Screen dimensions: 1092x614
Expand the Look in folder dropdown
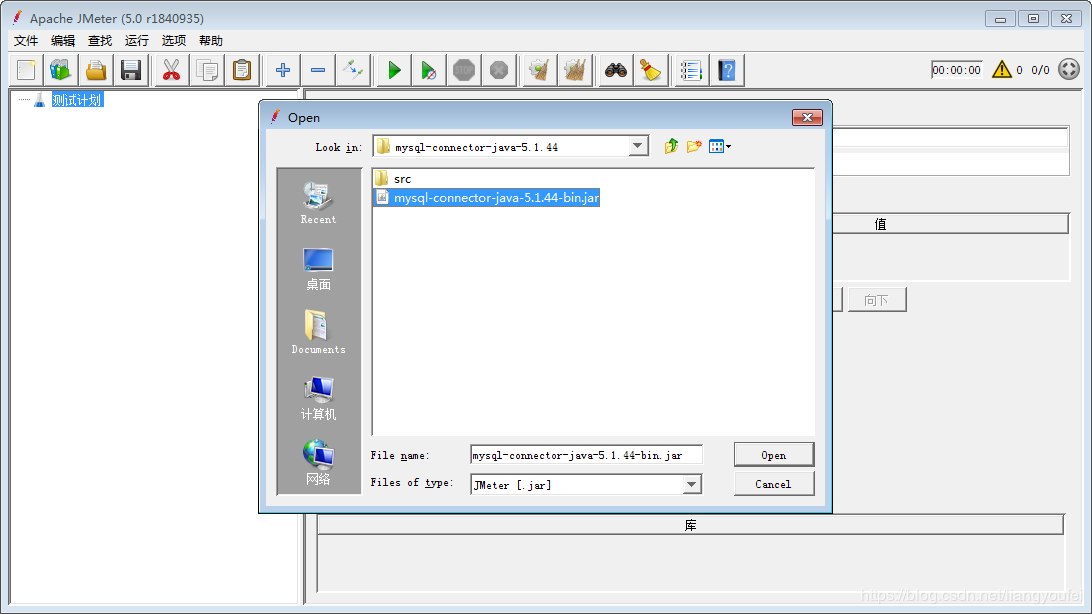pos(637,146)
